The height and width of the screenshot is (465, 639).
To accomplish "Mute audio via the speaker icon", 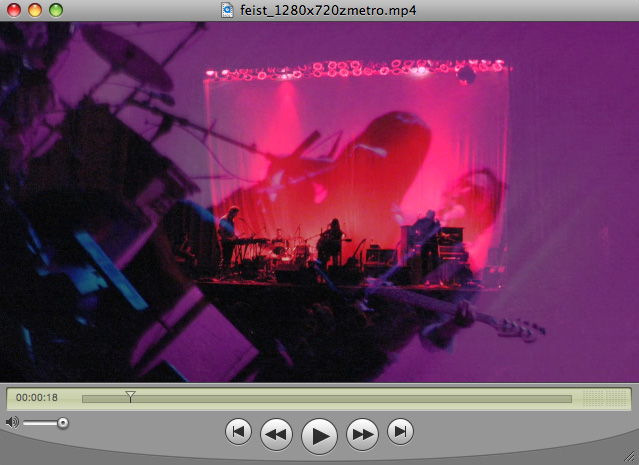I will coord(12,423).
